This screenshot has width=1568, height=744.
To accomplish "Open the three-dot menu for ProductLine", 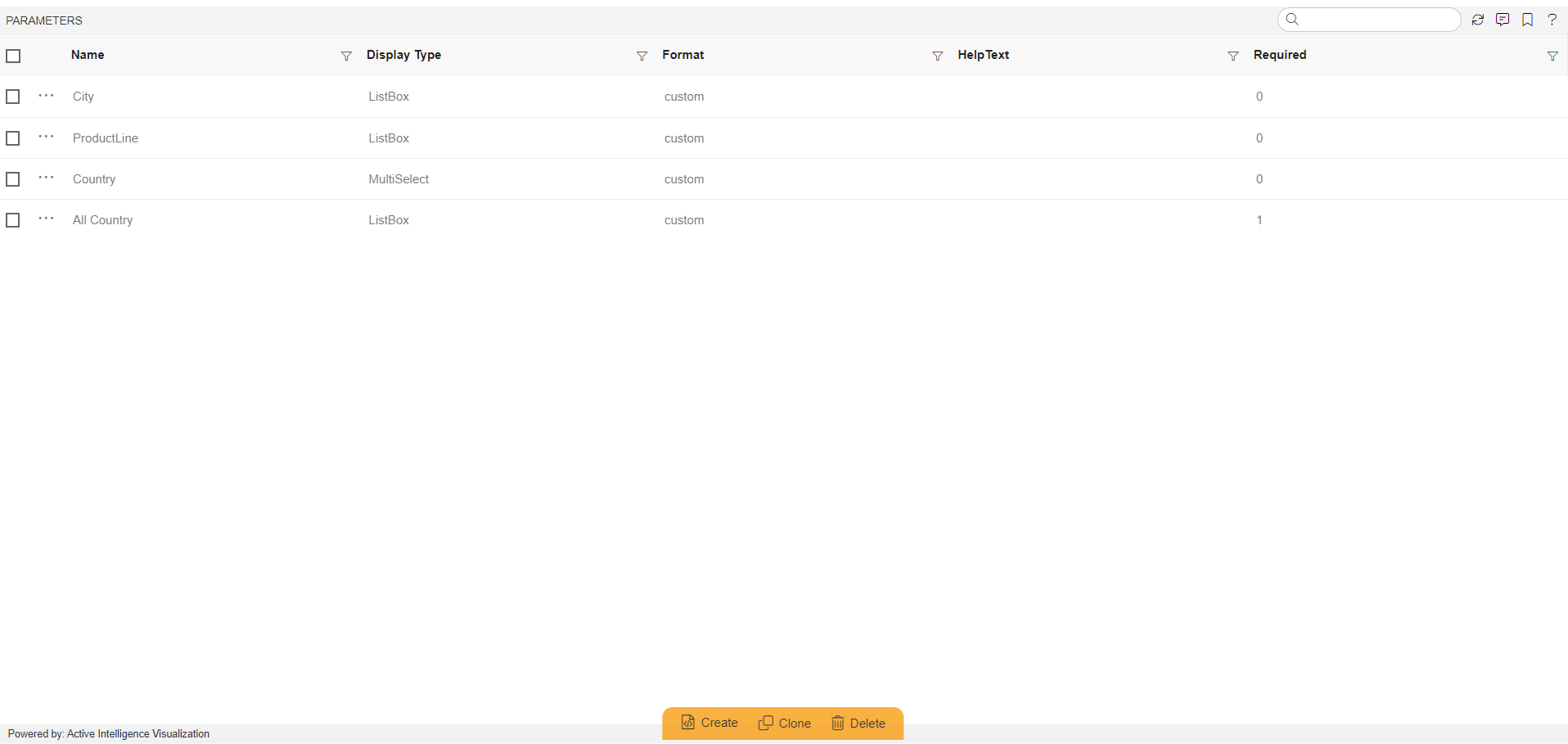I will click(46, 137).
